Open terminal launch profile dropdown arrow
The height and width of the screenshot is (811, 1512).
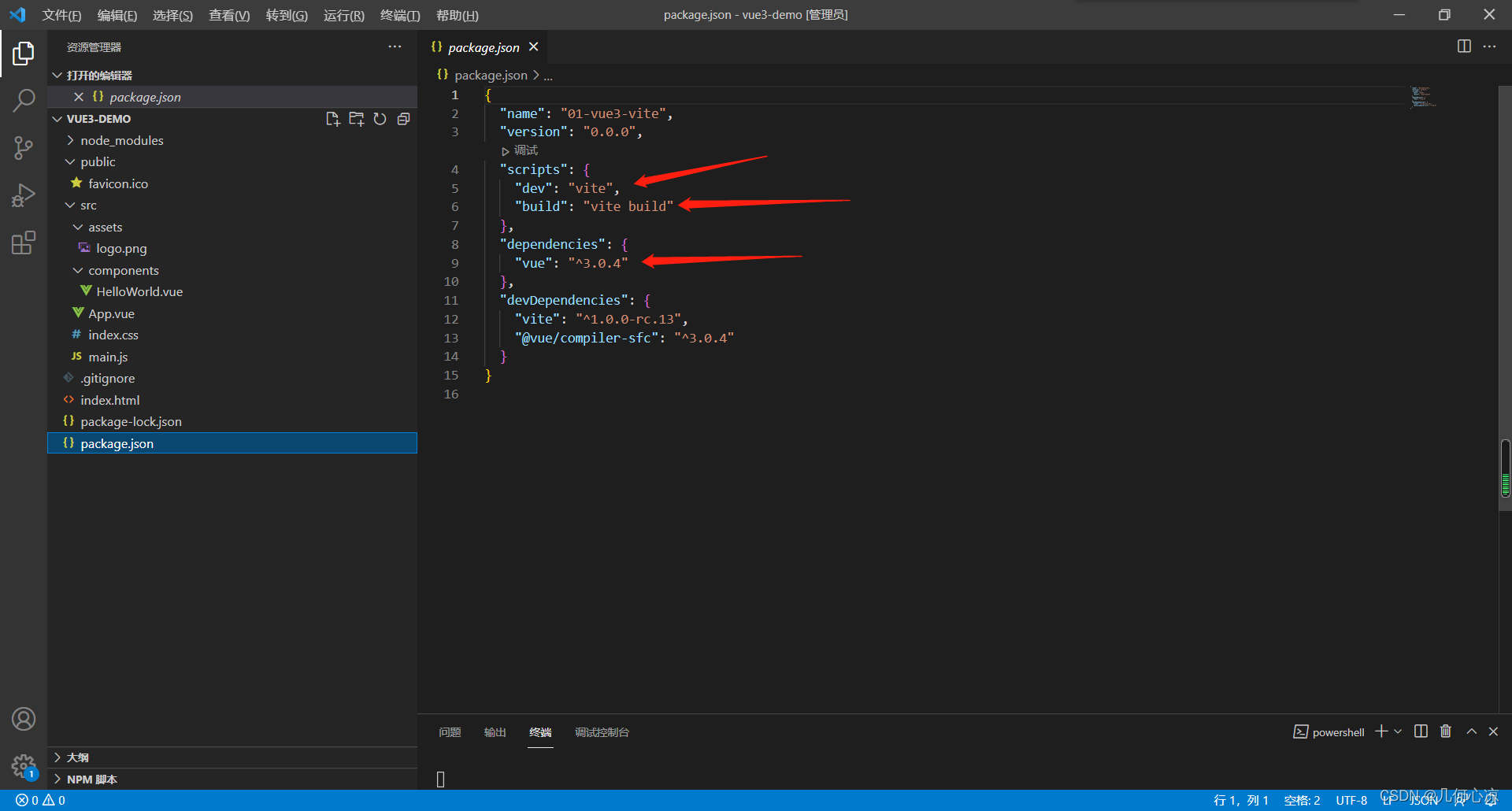(1398, 731)
